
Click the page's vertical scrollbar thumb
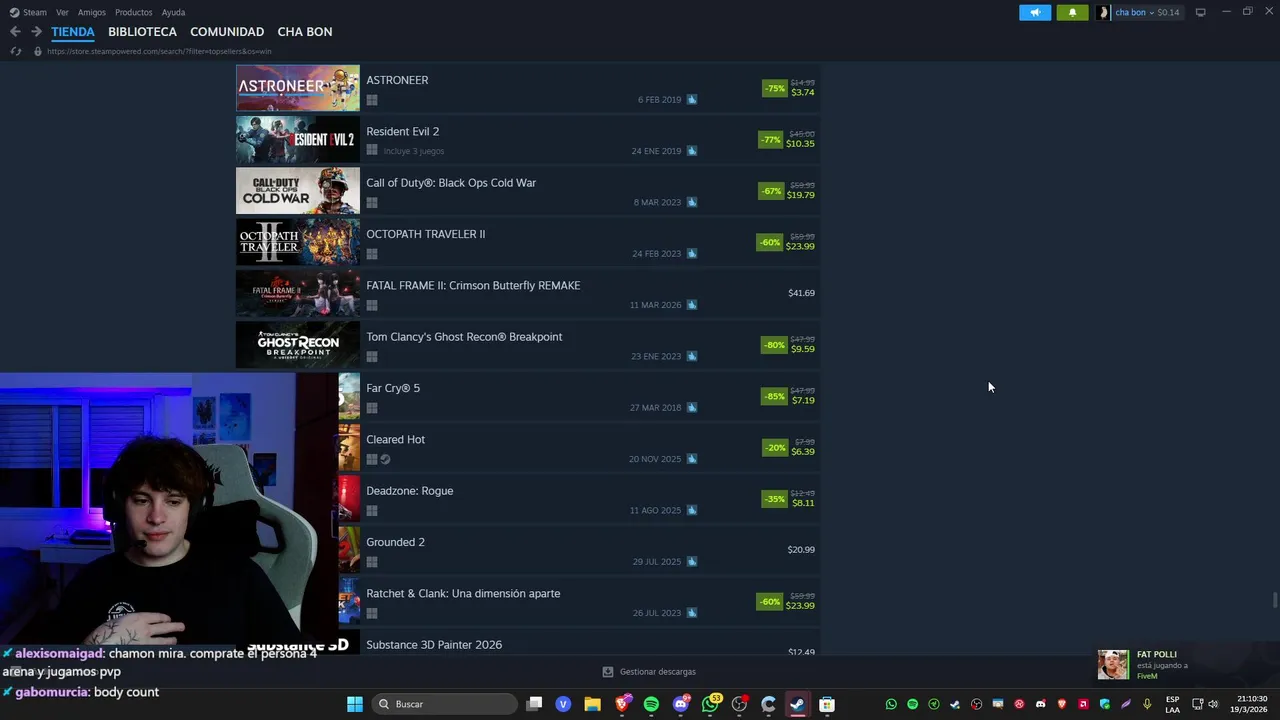point(1274,600)
